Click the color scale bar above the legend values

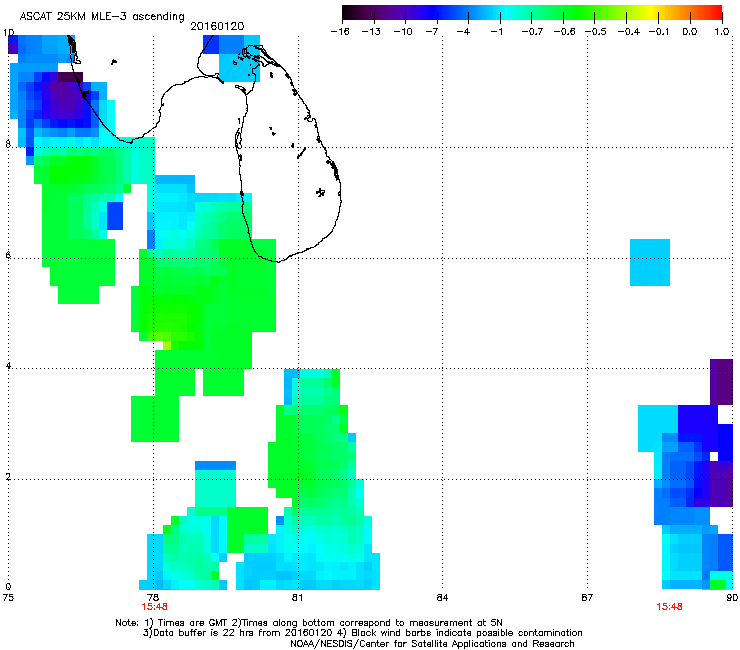tap(532, 13)
